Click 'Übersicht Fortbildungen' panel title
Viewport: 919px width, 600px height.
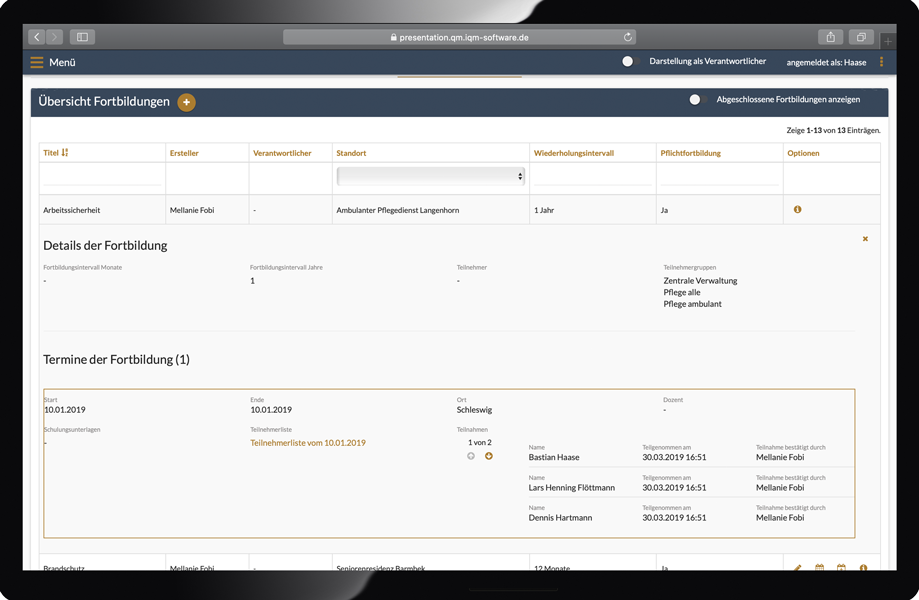(x=104, y=101)
